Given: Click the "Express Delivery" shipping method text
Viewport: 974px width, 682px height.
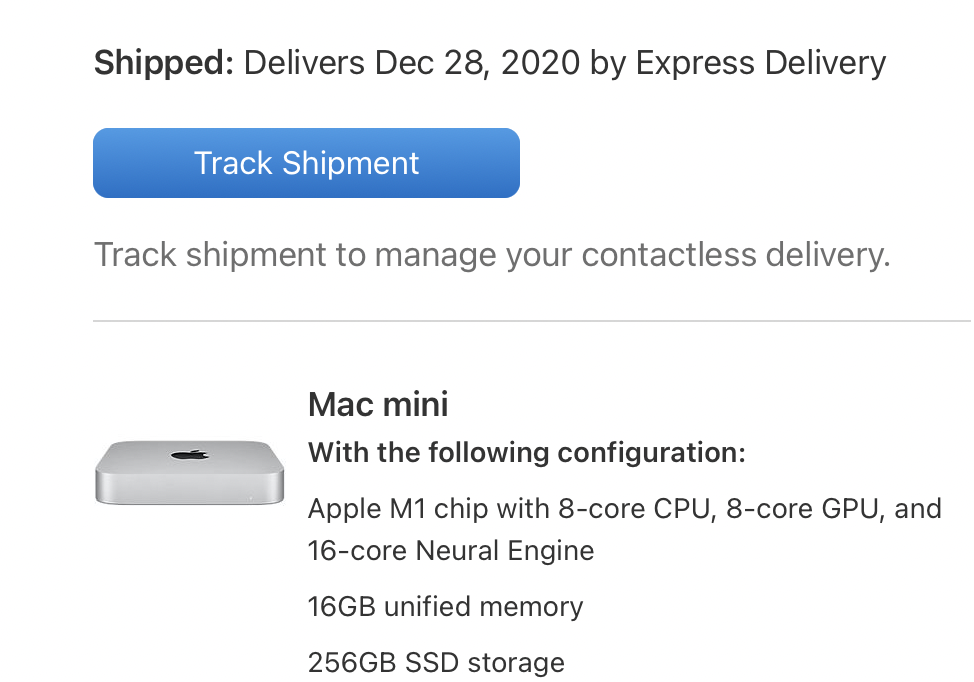Looking at the screenshot, I should pos(761,63).
